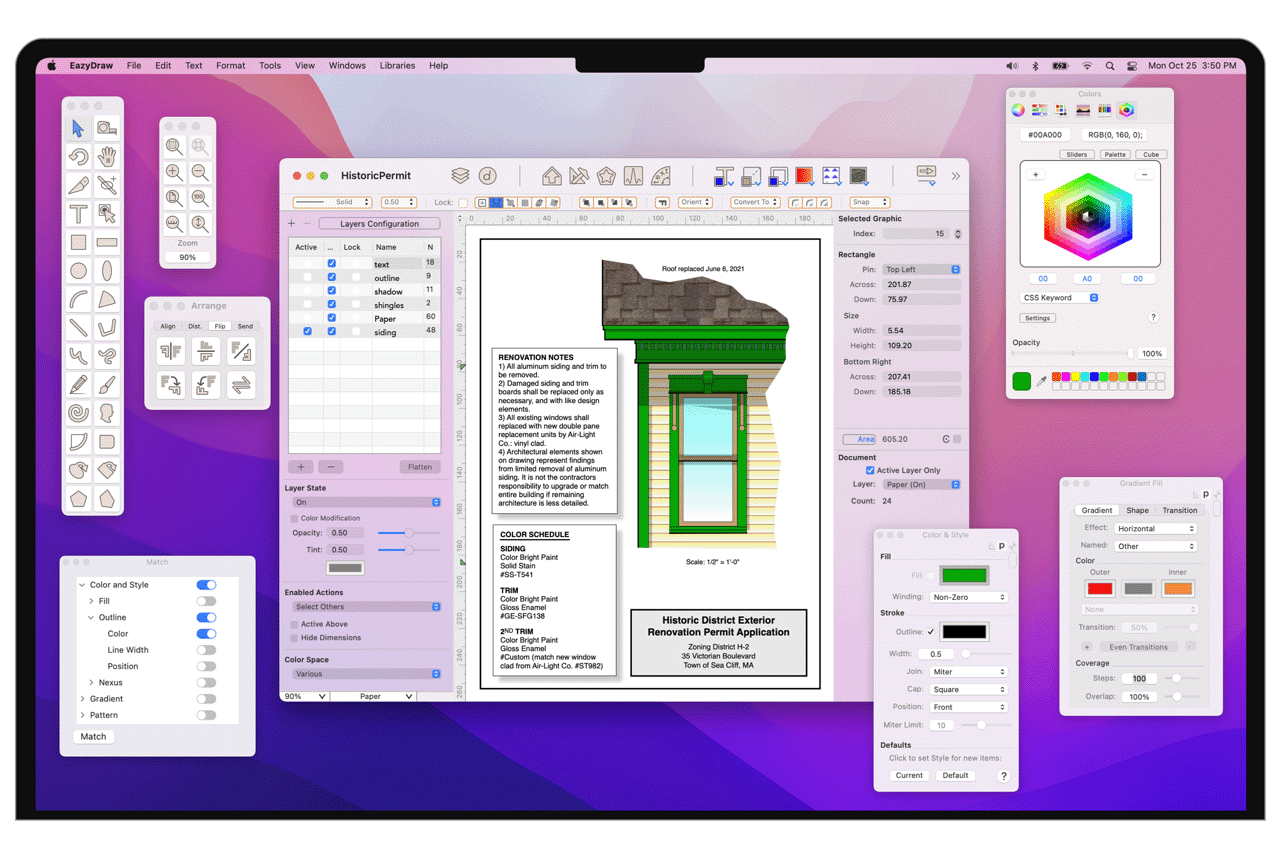1282x858 pixels.
Task: Click the layers stack icon in toolbar
Action: coord(460,176)
